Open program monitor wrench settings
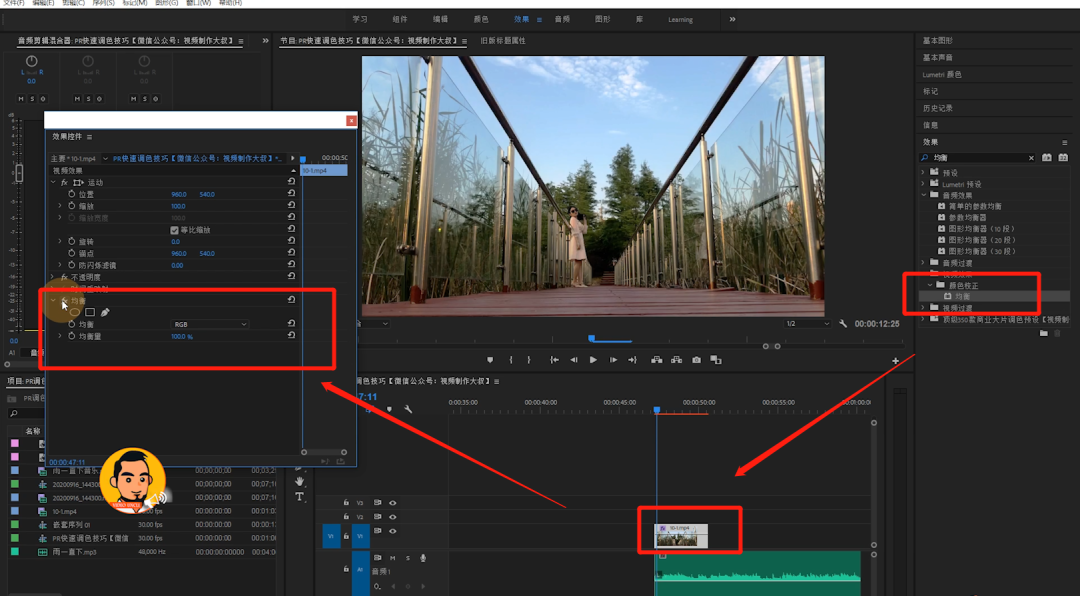1080x596 pixels. 843,323
